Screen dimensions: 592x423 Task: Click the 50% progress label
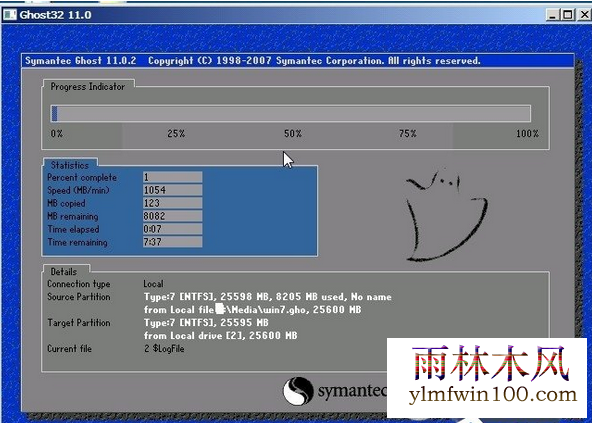pos(293,133)
